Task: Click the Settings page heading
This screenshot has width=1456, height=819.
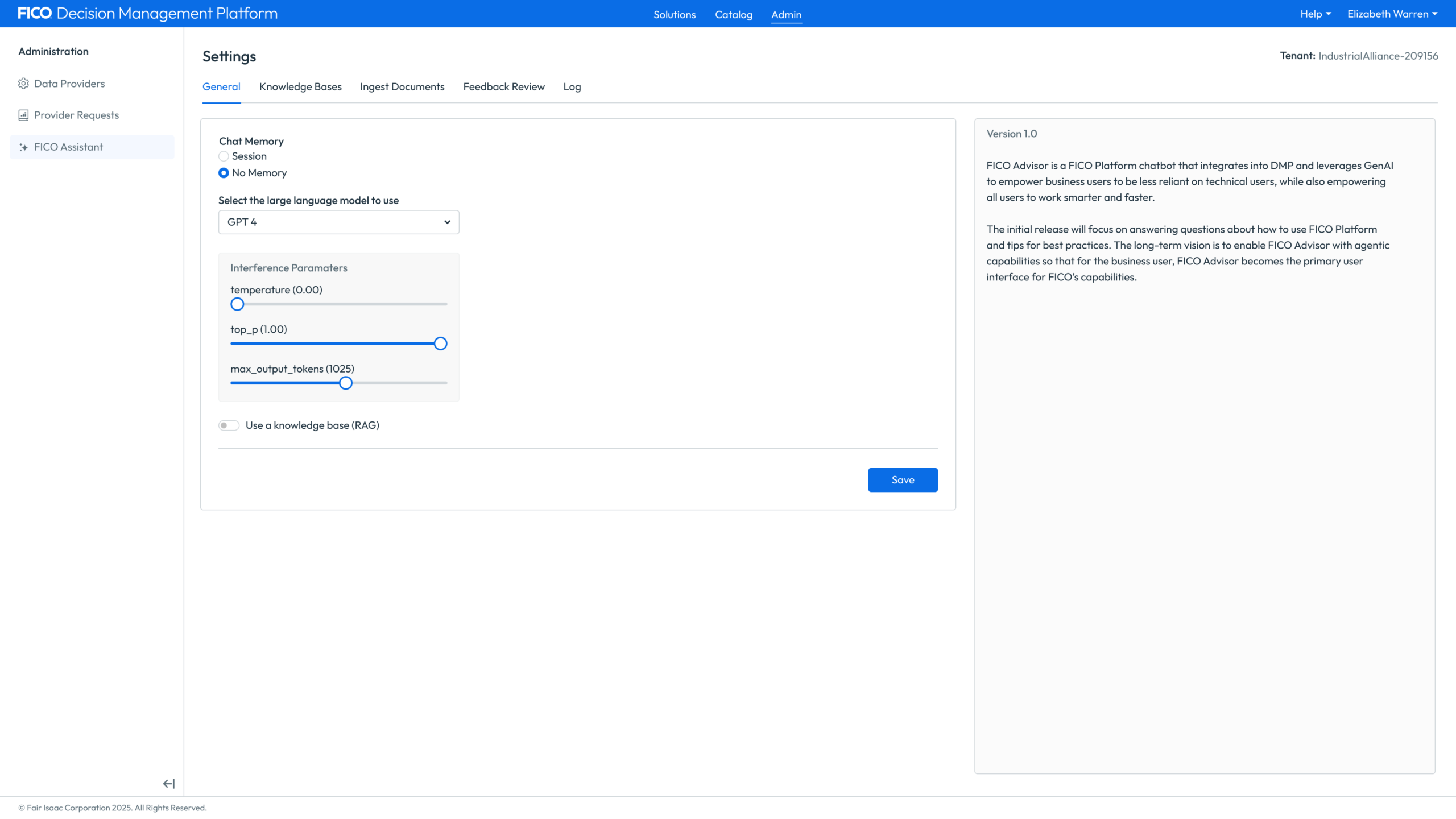Action: [x=229, y=56]
